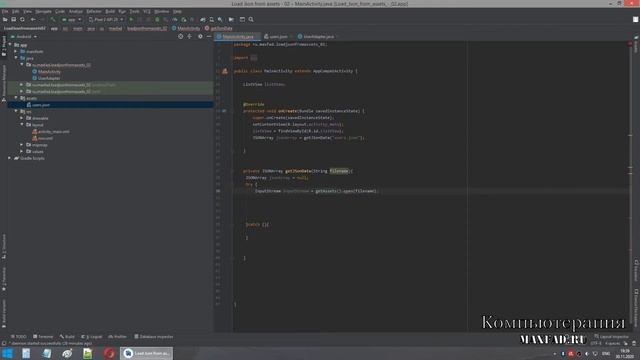The image size is (640, 360).
Task: Click the Windows Start button
Action: pyautogui.click(x=7, y=353)
